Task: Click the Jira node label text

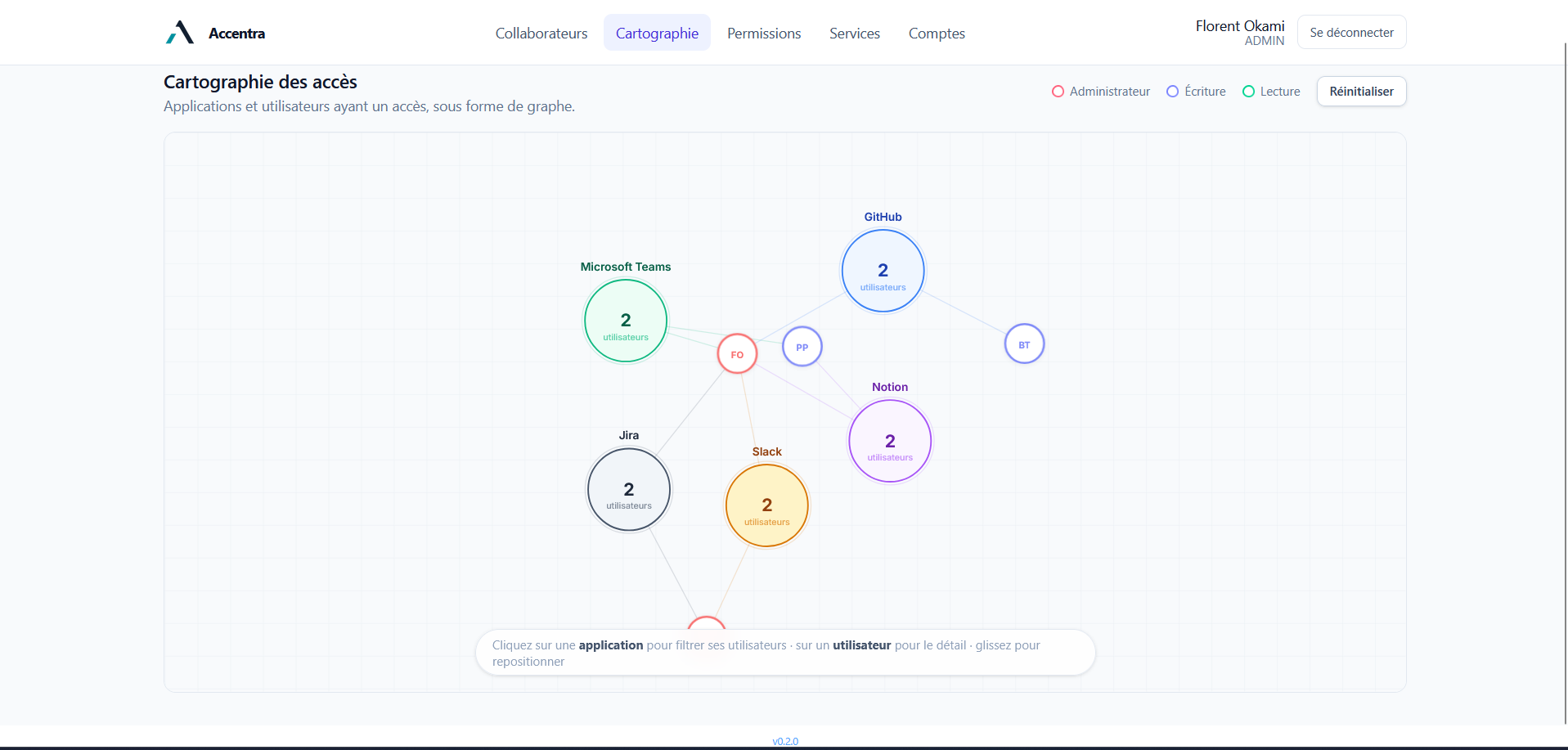Action: [x=629, y=435]
